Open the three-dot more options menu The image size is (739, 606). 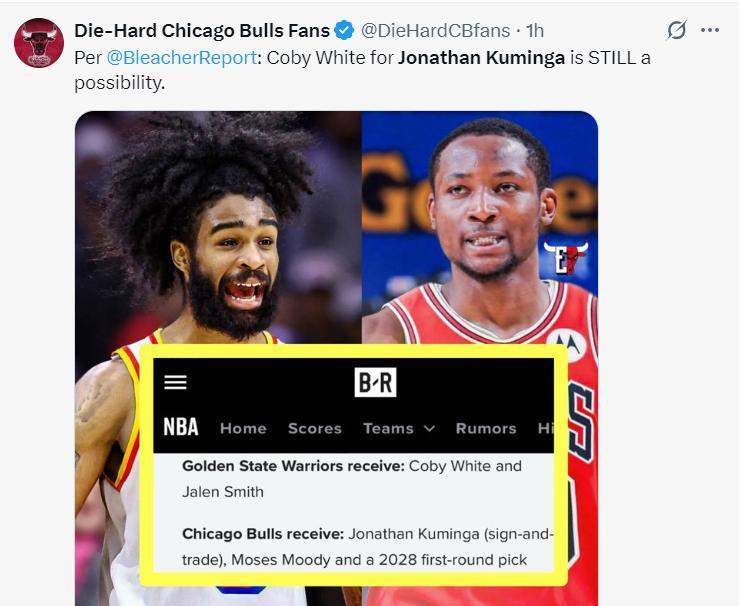pos(710,30)
